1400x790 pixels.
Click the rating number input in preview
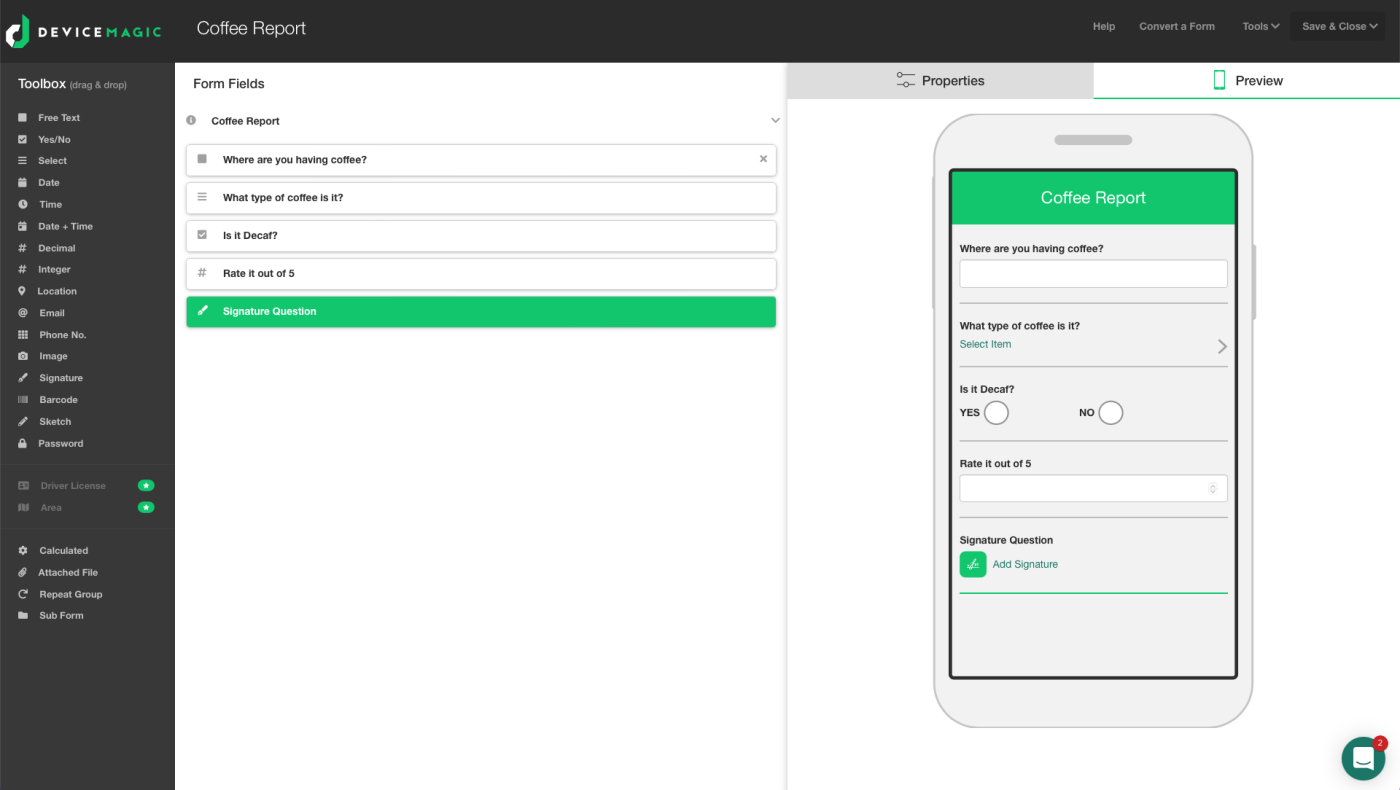(x=1093, y=489)
